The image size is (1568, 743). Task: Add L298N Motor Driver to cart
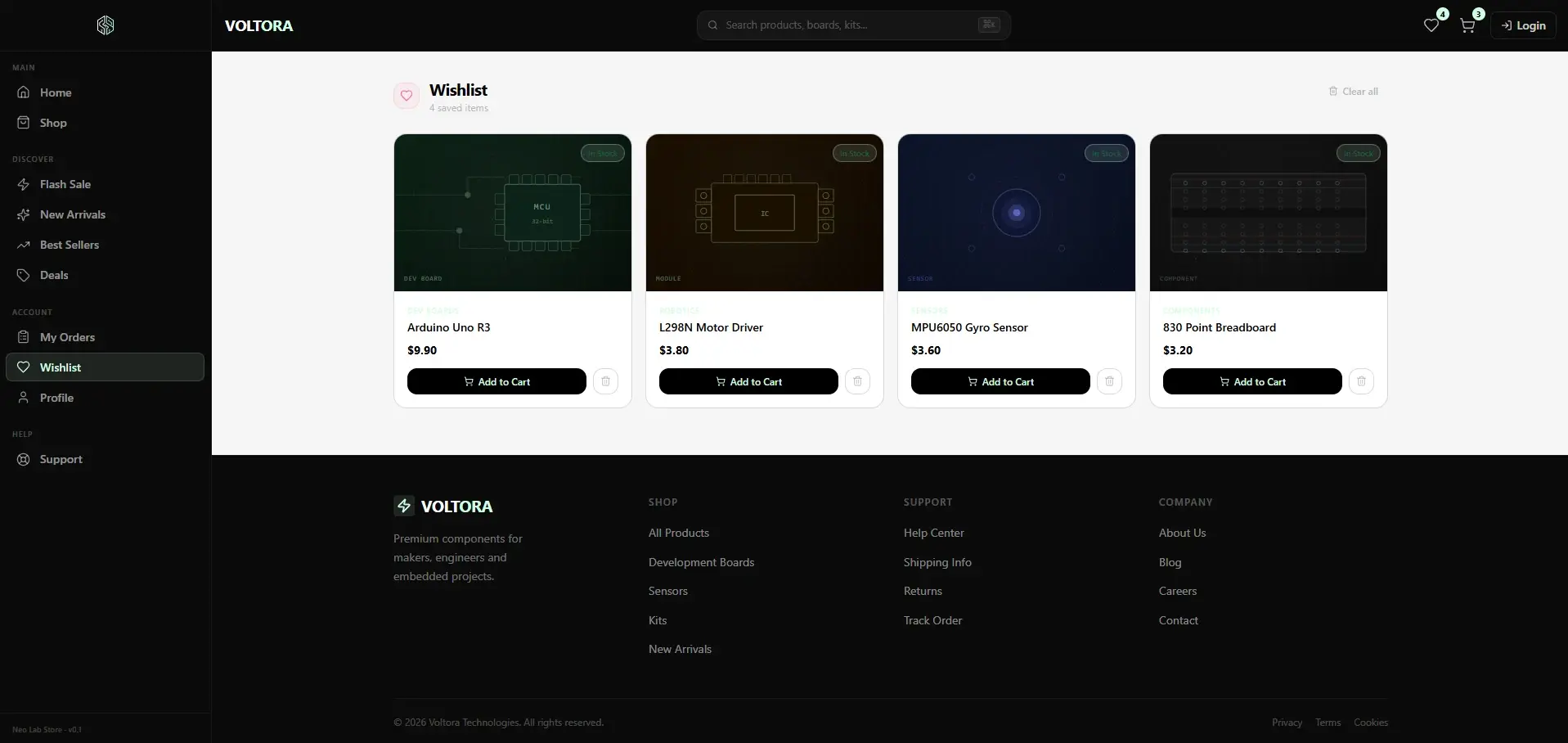pyautogui.click(x=748, y=381)
